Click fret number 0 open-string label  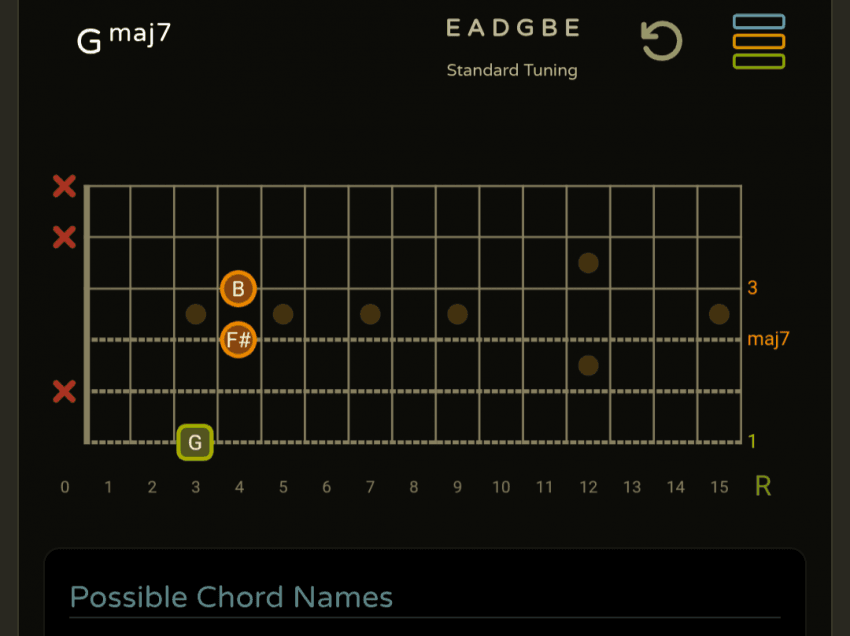pyautogui.click(x=65, y=487)
